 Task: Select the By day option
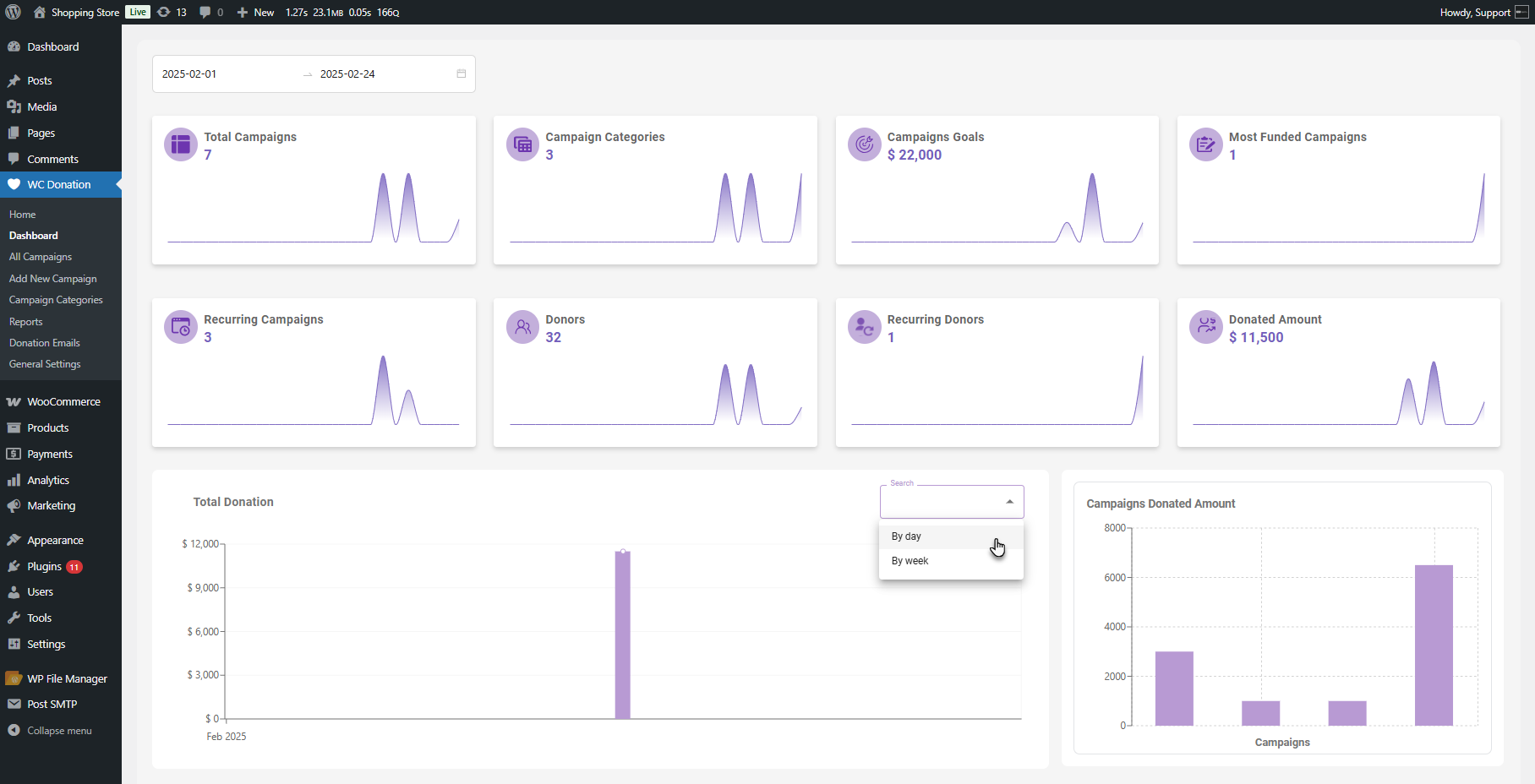click(x=906, y=536)
